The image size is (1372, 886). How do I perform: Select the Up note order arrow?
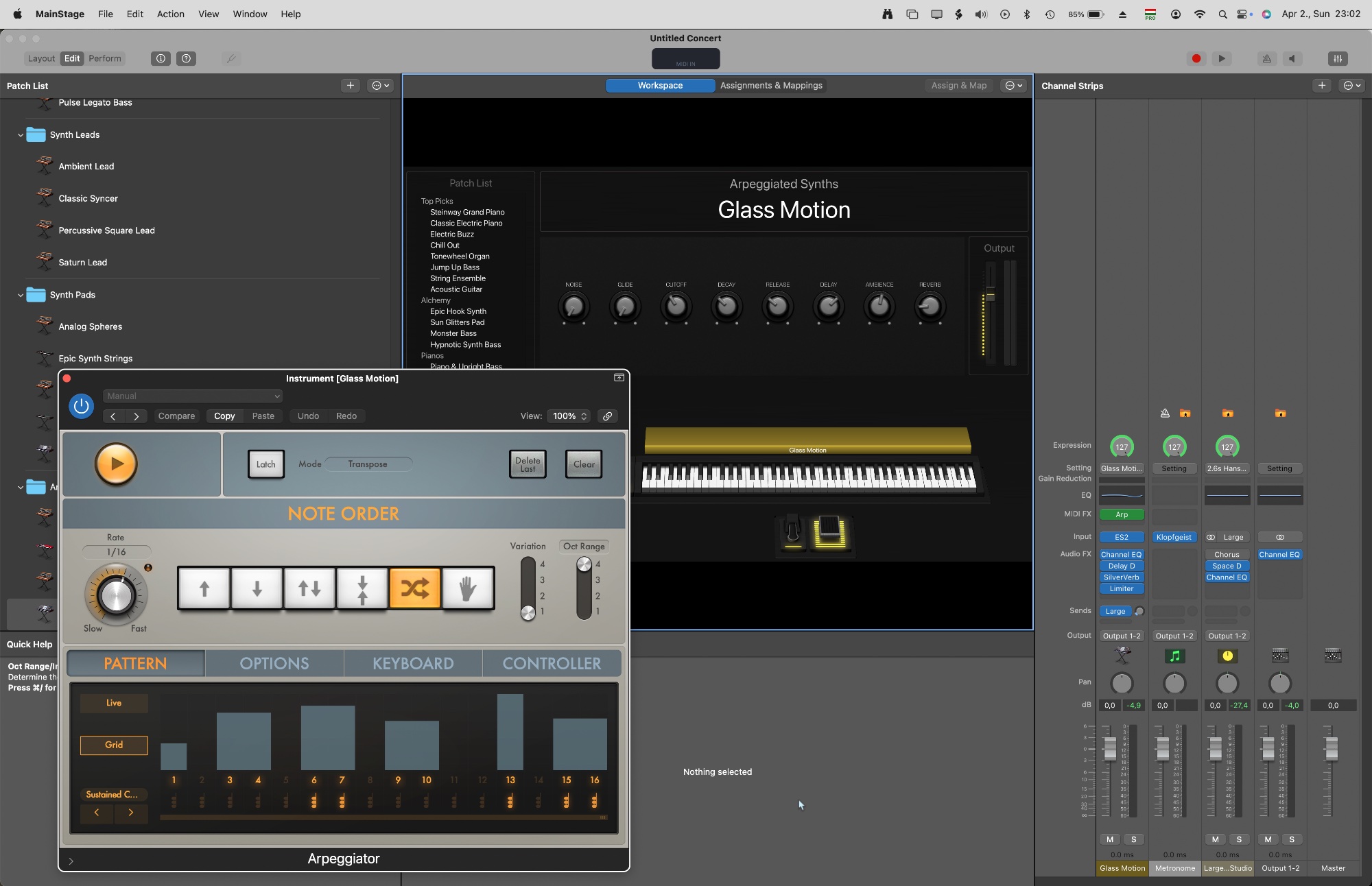204,588
